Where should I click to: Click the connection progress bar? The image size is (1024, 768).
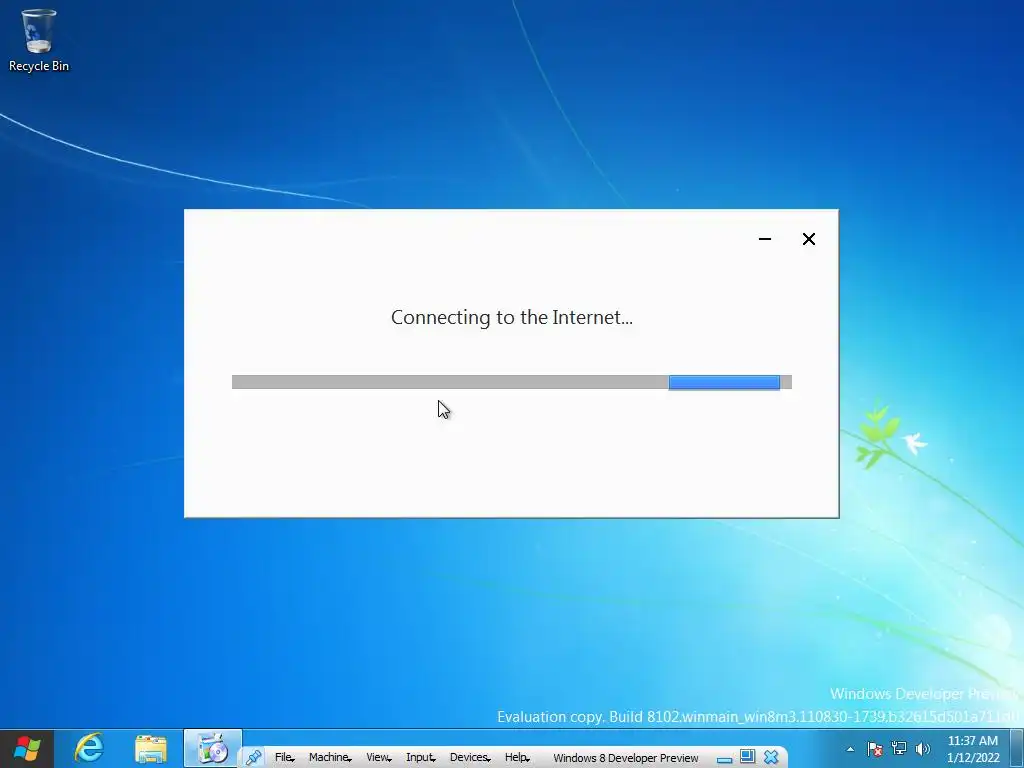point(511,382)
